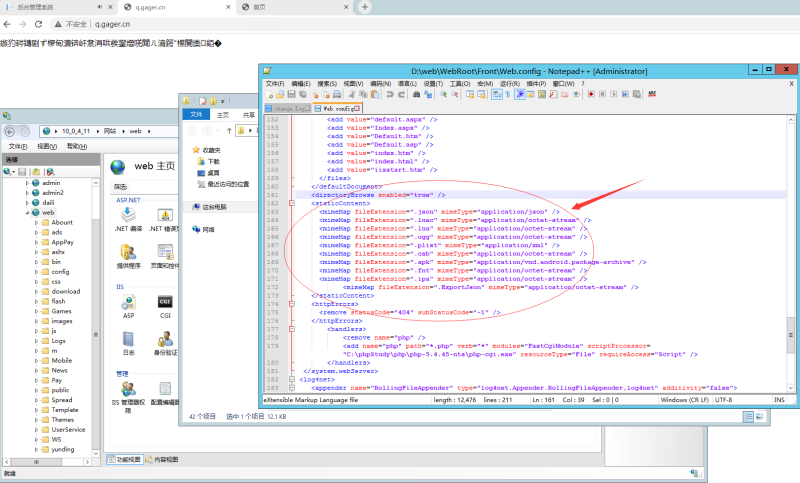Click Windows (CR LF) in the status bar
Screen dimensions: 800x483
click(685, 400)
